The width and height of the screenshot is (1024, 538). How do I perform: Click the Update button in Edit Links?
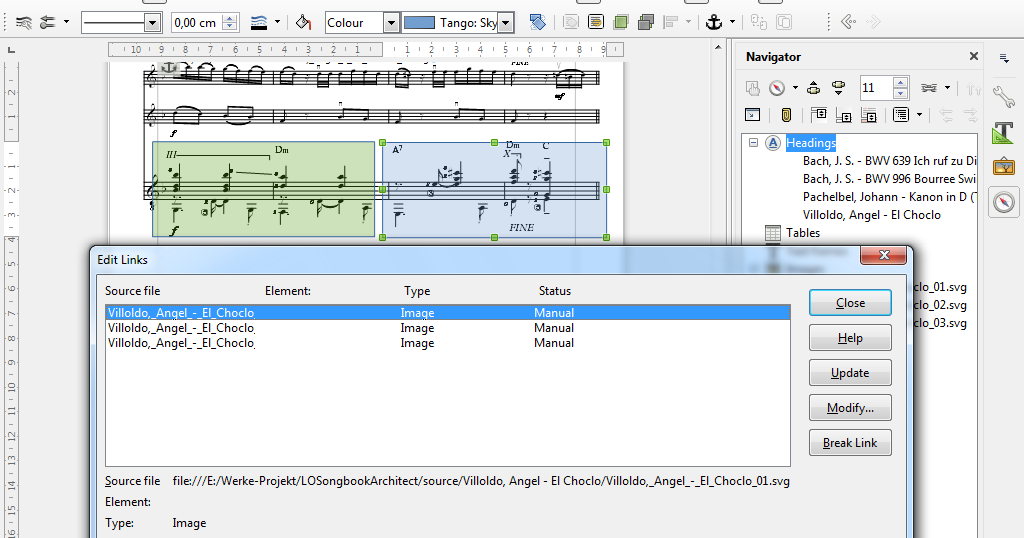pos(850,373)
